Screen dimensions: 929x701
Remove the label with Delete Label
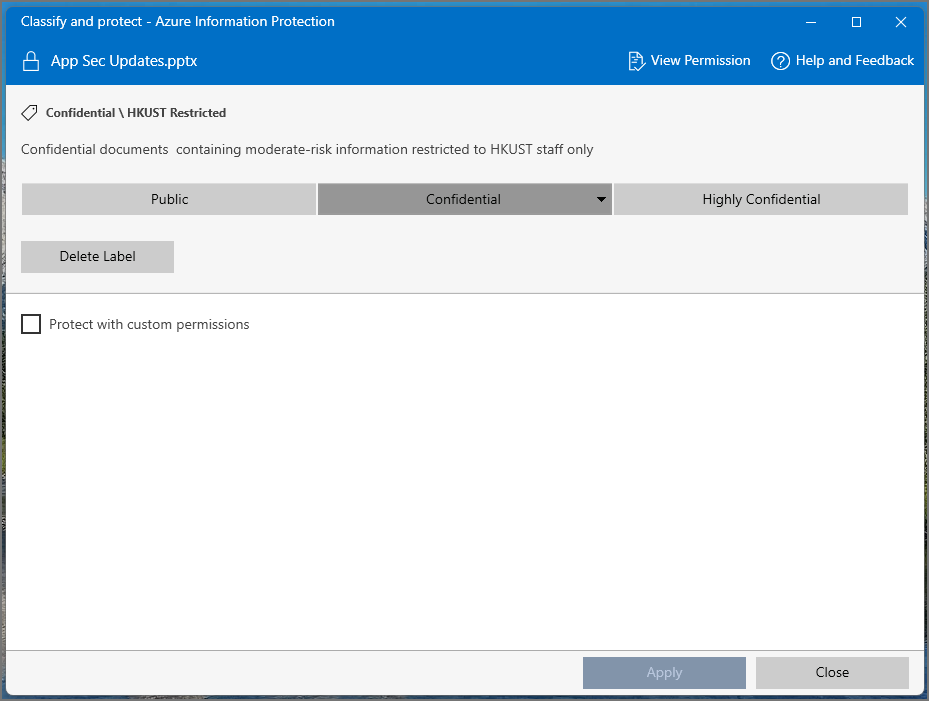click(97, 257)
